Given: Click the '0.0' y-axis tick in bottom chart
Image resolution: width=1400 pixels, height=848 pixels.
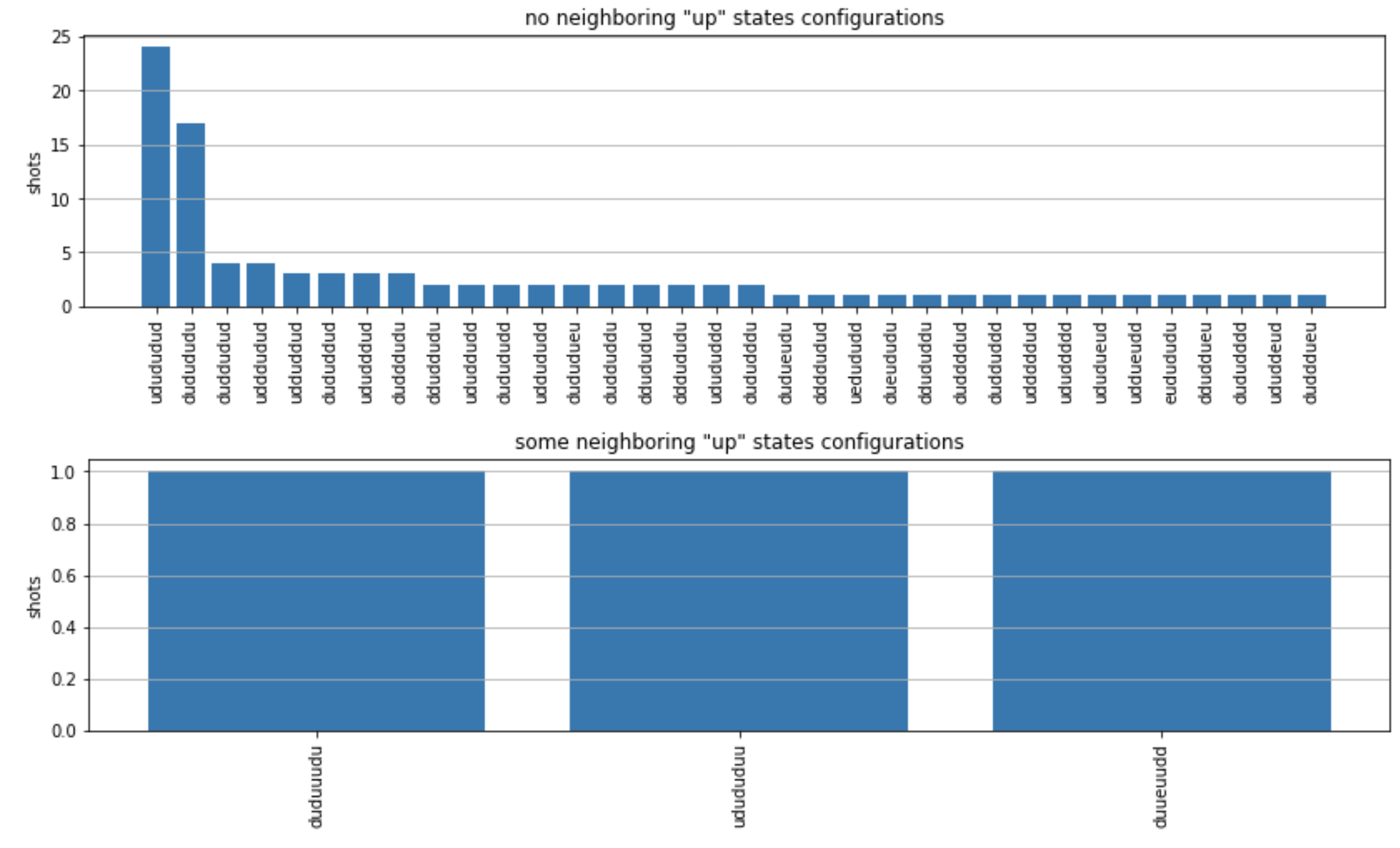Looking at the screenshot, I should pos(63,731).
